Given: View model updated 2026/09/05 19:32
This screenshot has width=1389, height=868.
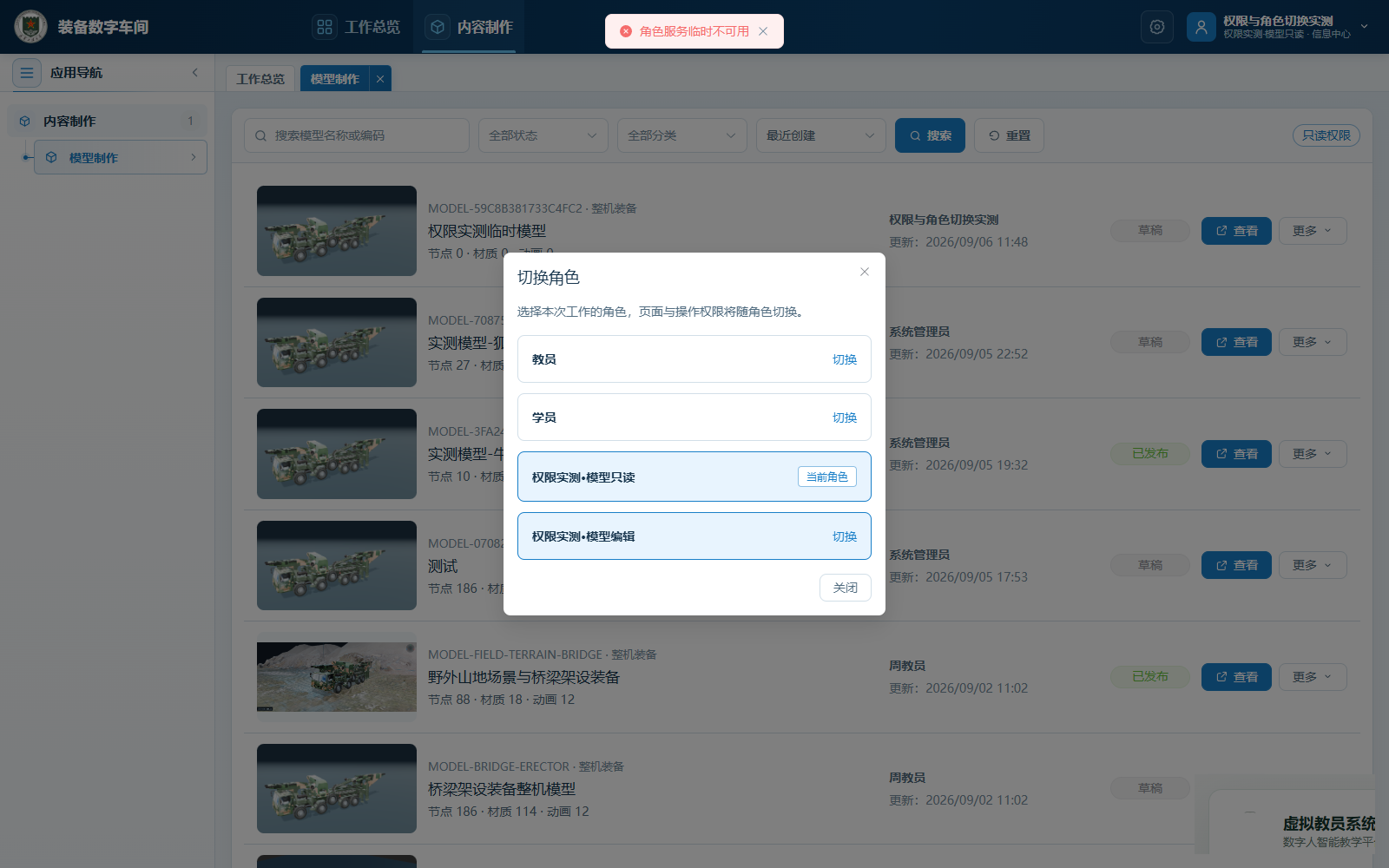Looking at the screenshot, I should tap(1236, 454).
